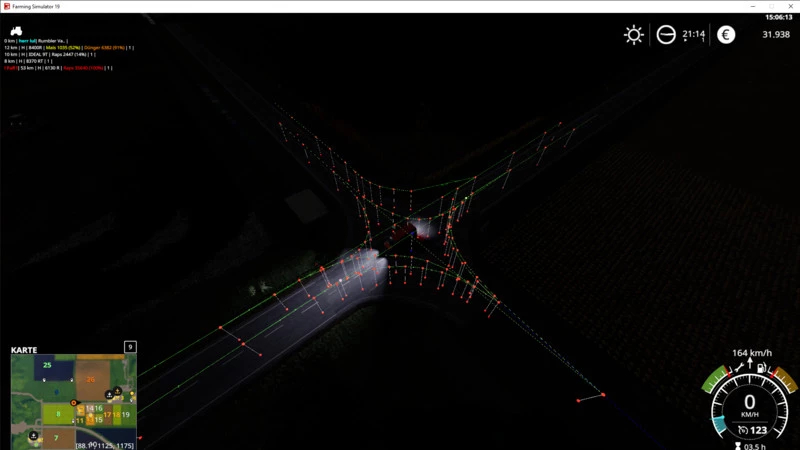The width and height of the screenshot is (800, 450).
Task: Click the euro money icon
Action: [x=726, y=35]
